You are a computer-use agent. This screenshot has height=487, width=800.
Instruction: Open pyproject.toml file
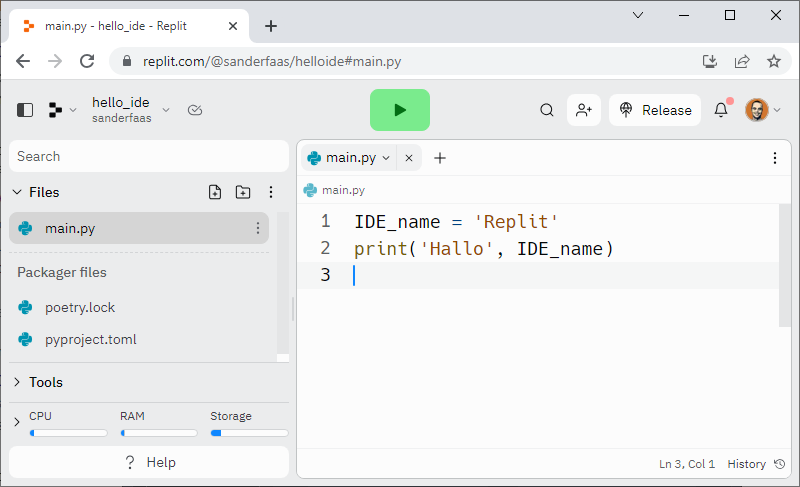(90, 340)
